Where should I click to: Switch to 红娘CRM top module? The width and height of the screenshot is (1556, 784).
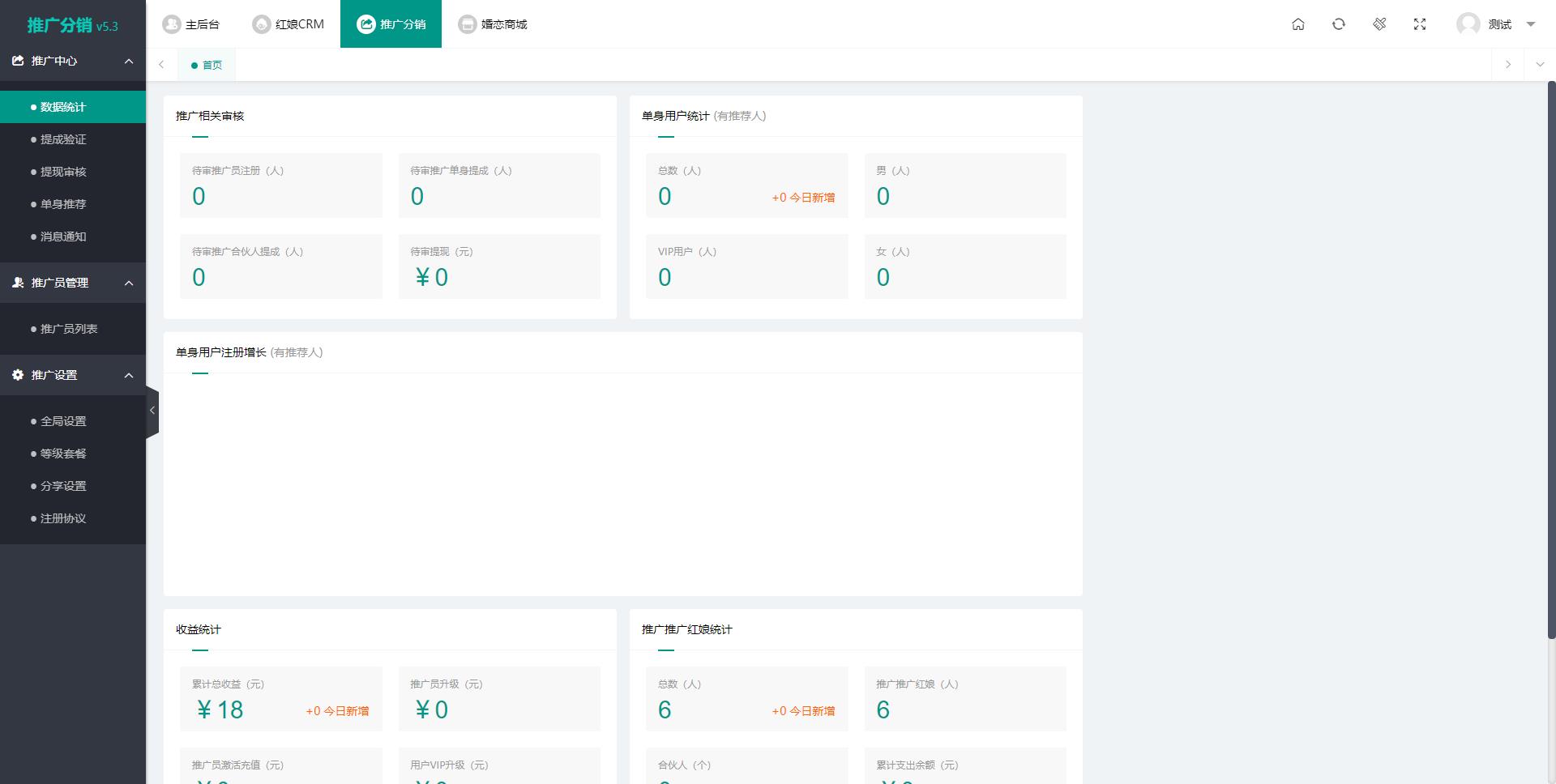(x=289, y=24)
